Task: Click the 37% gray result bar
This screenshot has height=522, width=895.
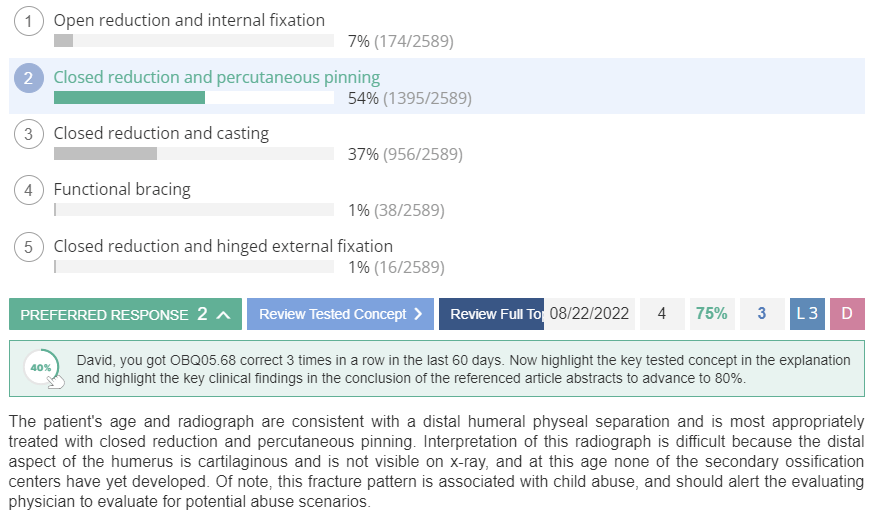Action: [x=106, y=153]
